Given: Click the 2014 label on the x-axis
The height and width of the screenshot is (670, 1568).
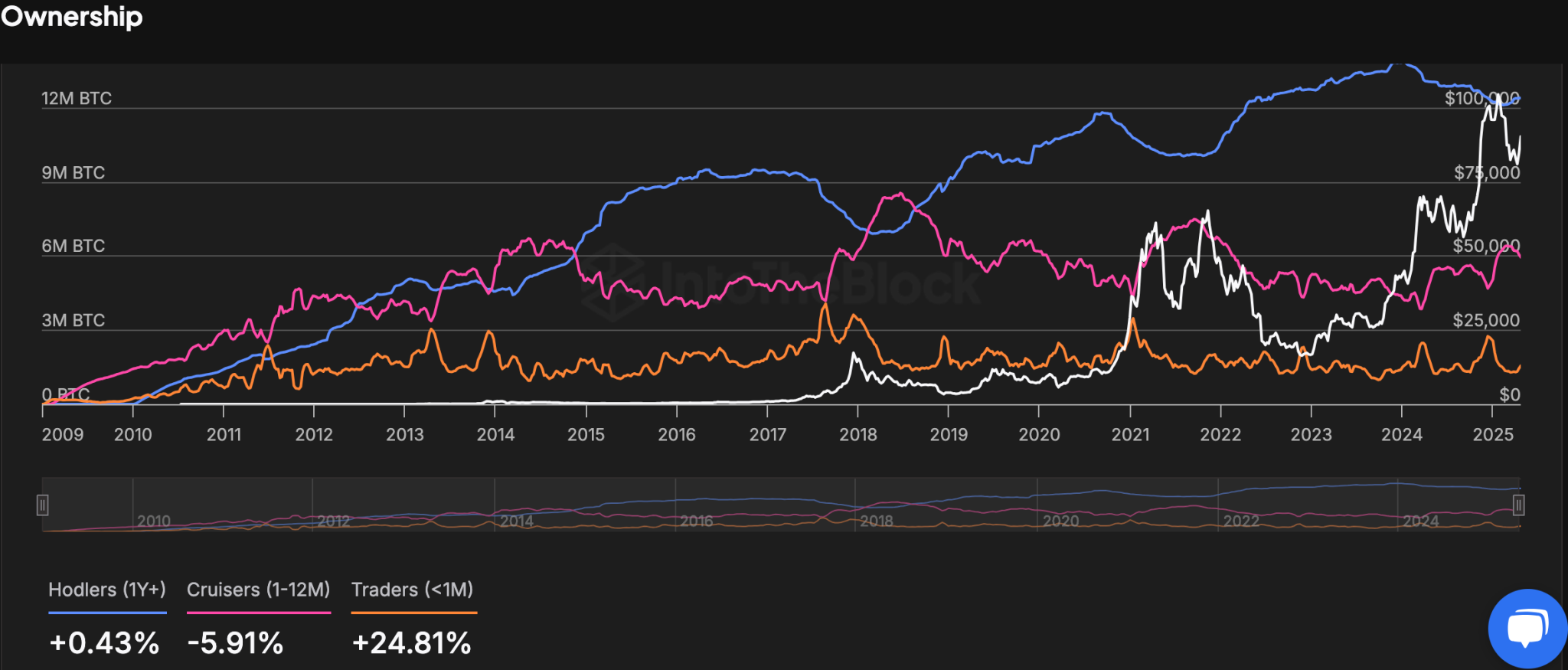Looking at the screenshot, I should point(495,435).
